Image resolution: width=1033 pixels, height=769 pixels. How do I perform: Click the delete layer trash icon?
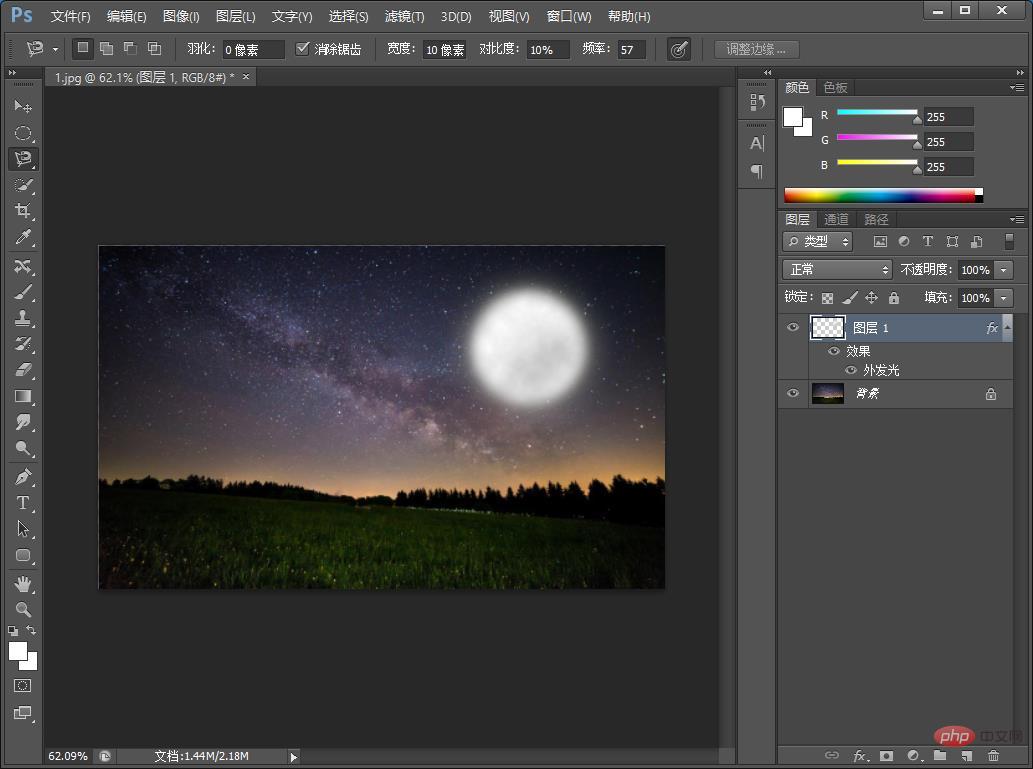point(993,756)
